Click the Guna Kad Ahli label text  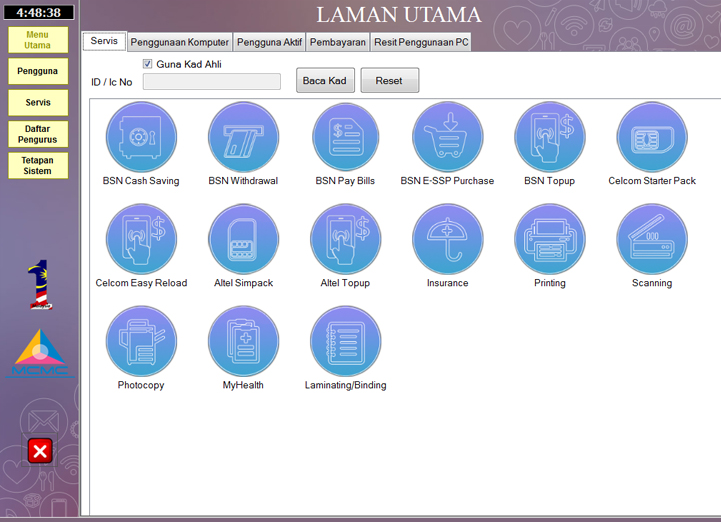click(189, 64)
